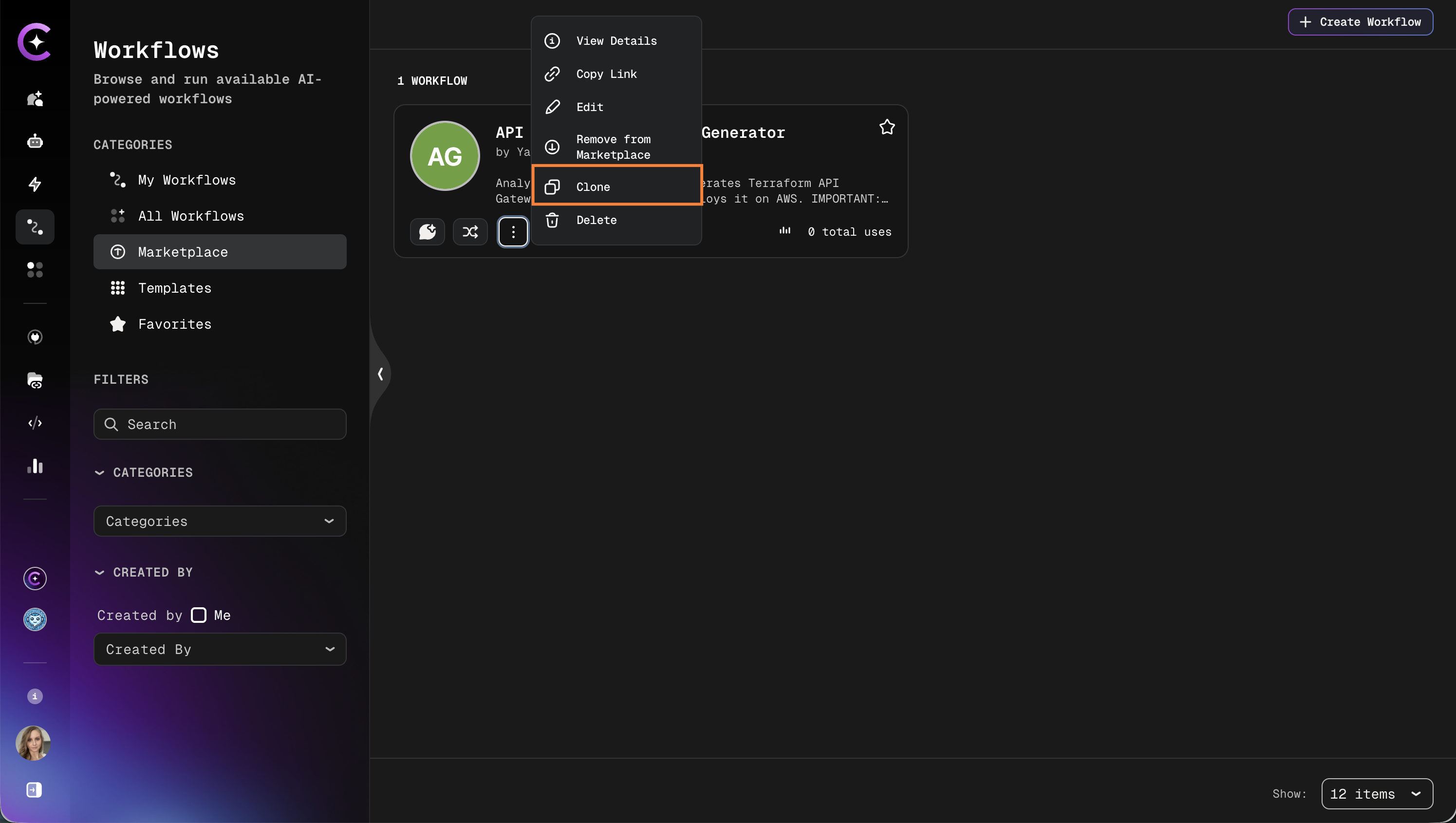Click the lightning bolt skills icon
Image resolution: width=1456 pixels, height=823 pixels.
point(35,184)
